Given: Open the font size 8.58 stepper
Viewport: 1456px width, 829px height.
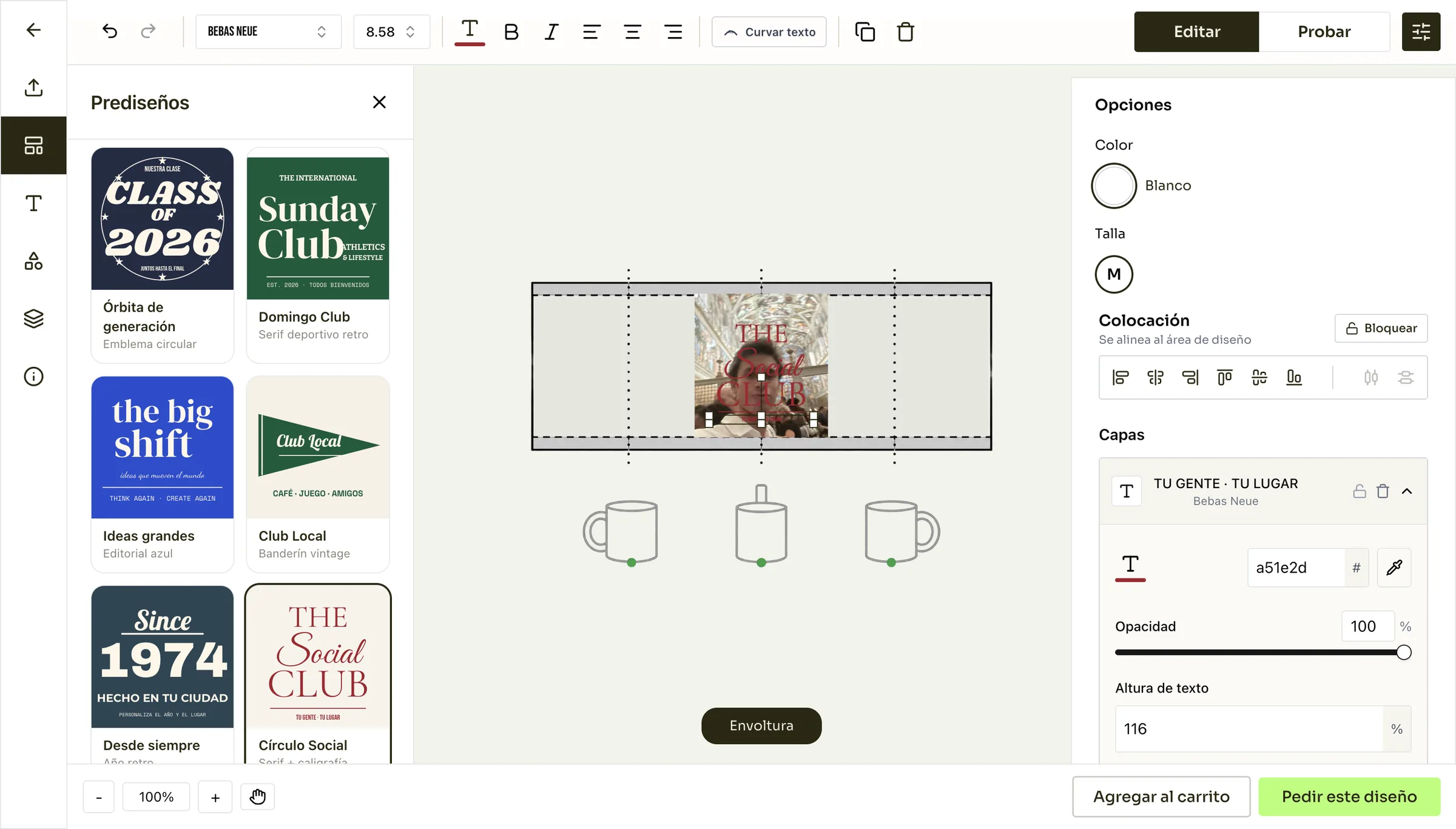Looking at the screenshot, I should point(391,32).
